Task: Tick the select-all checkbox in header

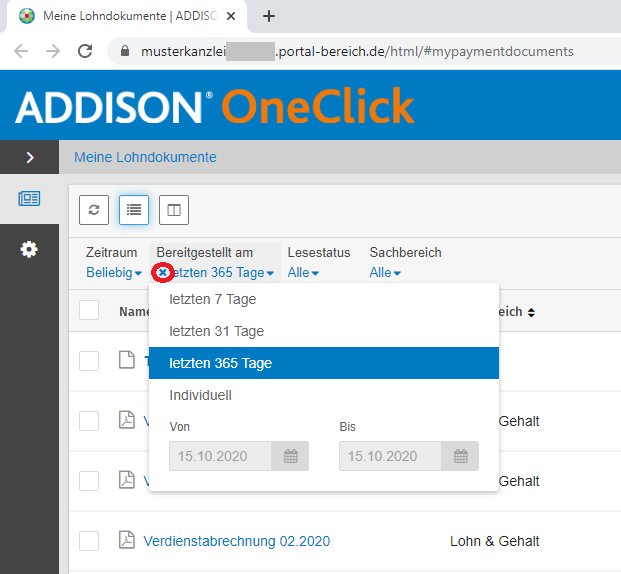Action: [89, 311]
